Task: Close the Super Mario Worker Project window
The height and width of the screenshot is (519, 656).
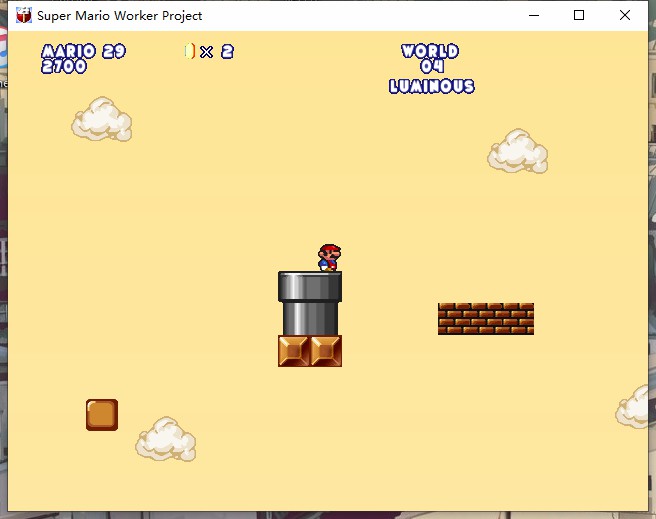Action: click(x=625, y=15)
